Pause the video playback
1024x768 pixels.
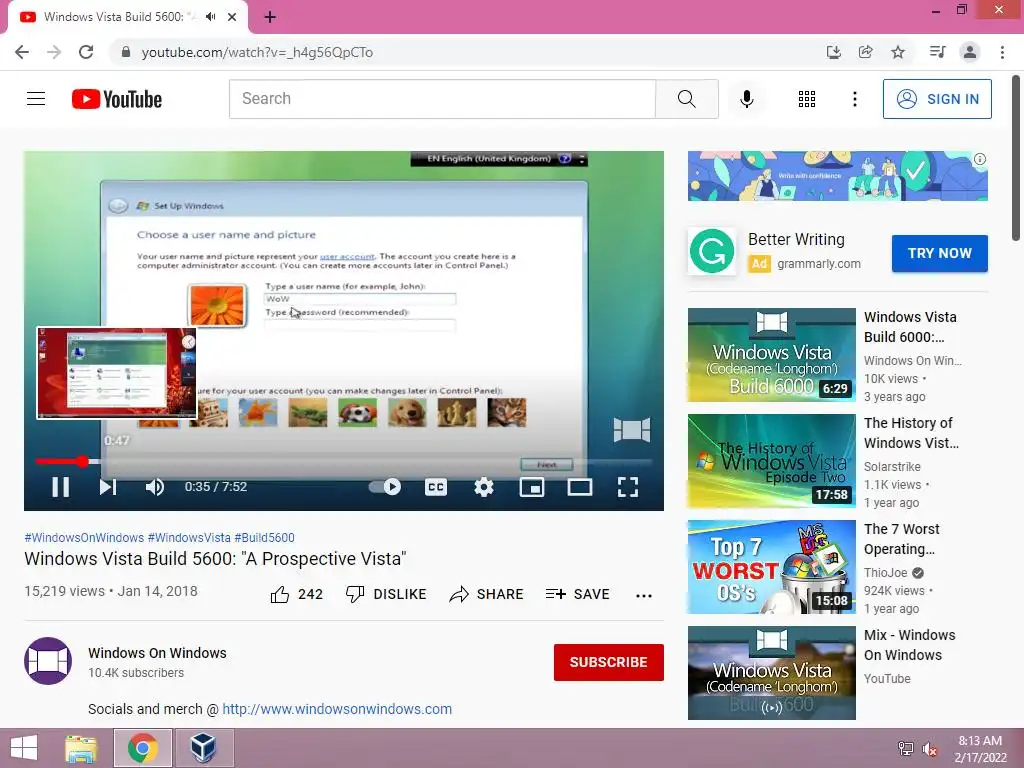[61, 487]
